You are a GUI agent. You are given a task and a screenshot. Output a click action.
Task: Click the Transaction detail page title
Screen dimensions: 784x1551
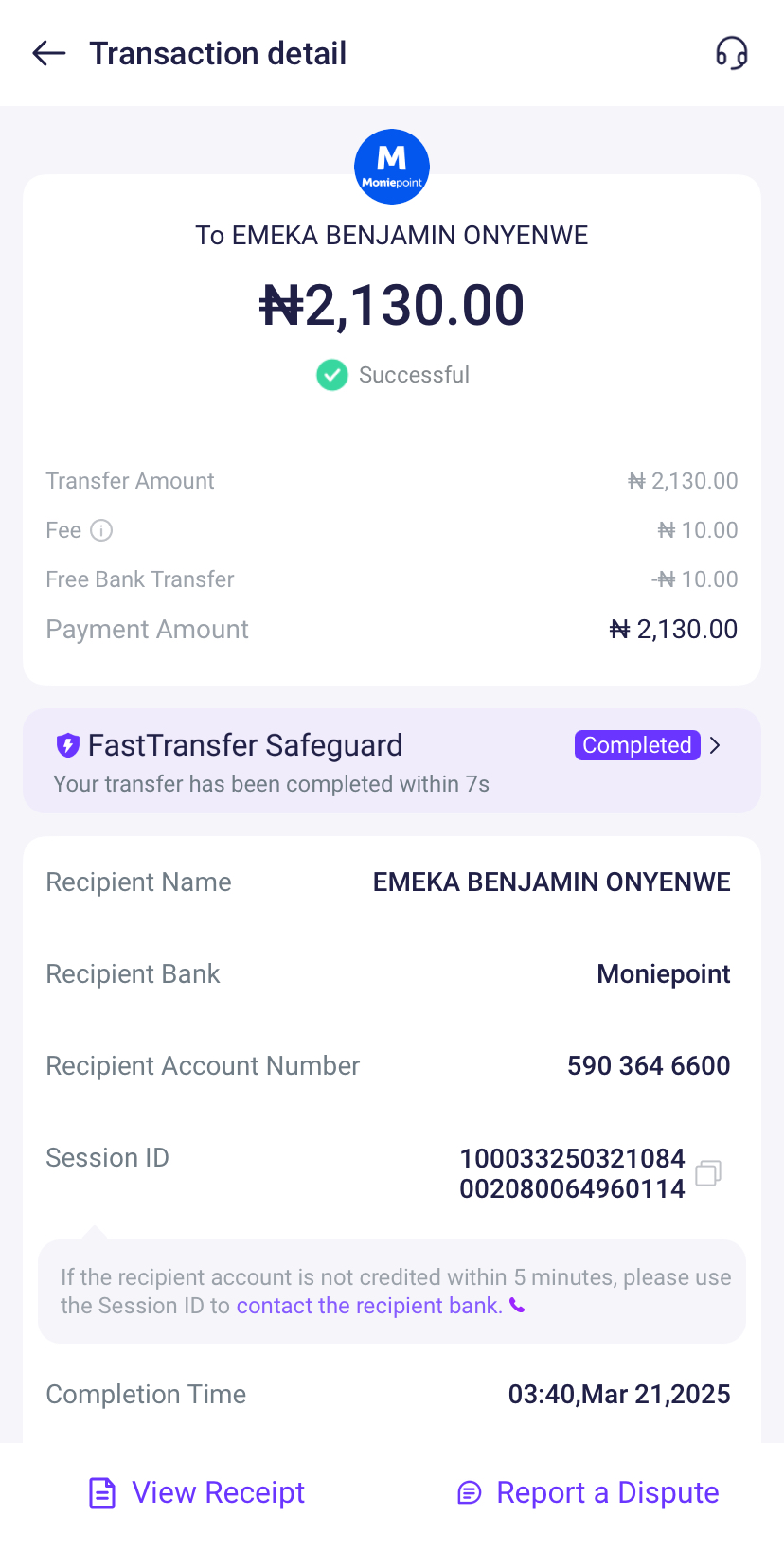pos(218,54)
